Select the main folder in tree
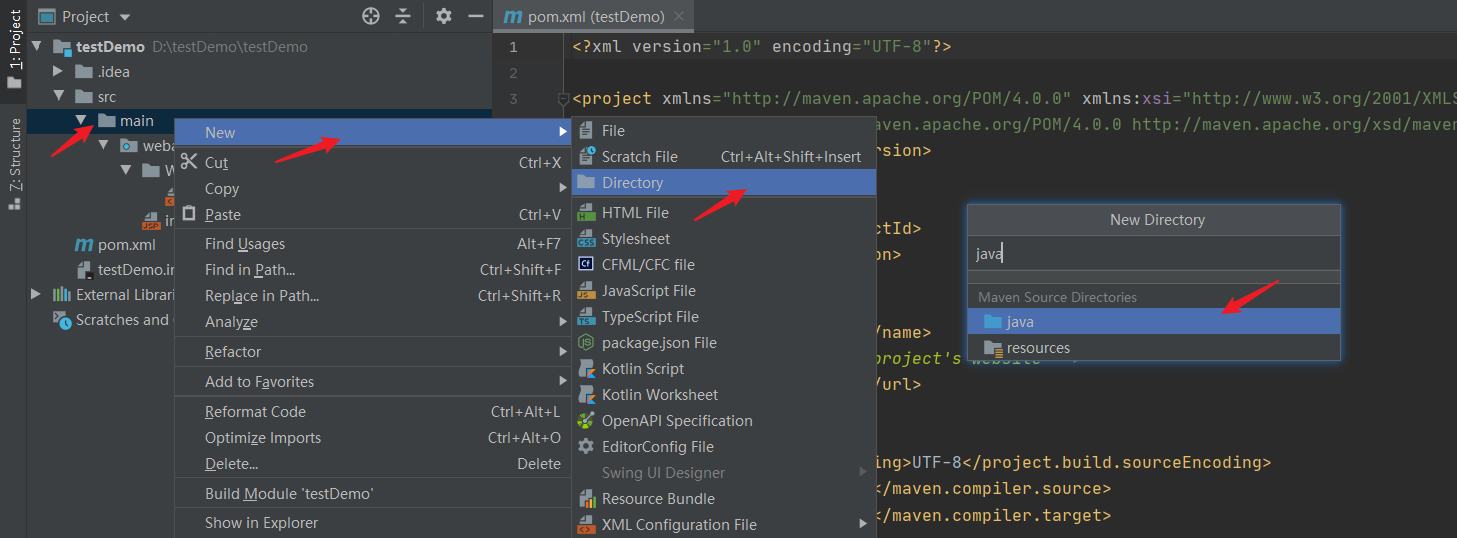The image size is (1457, 538). 126,121
